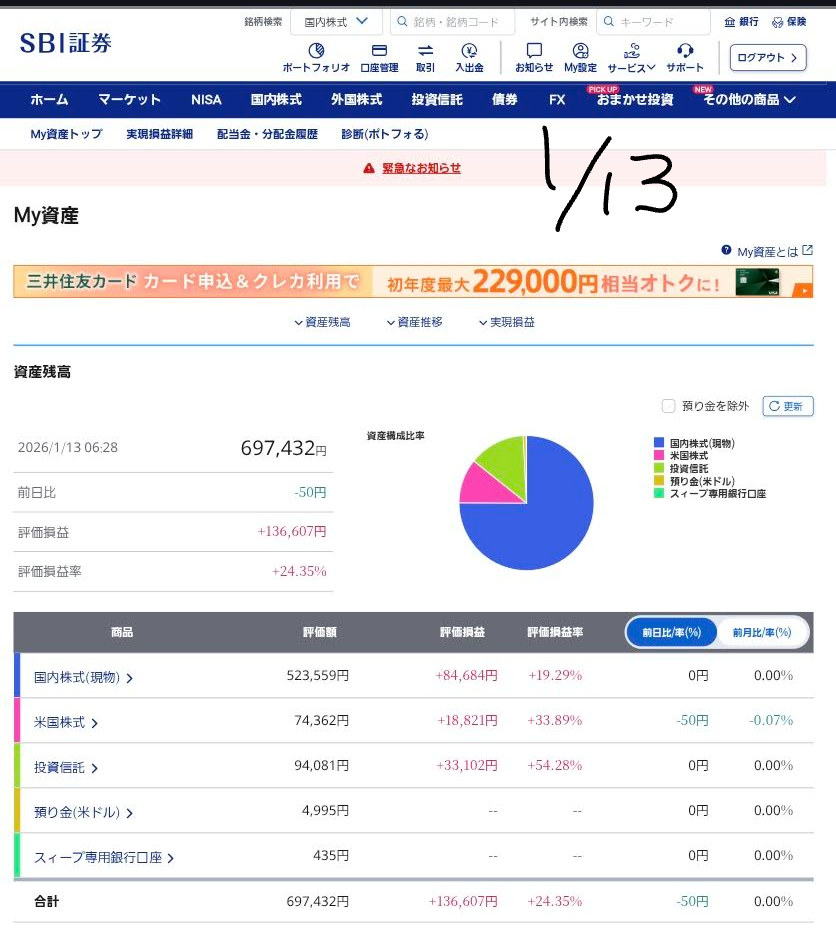Click the 口座管理 account management icon
This screenshot has height=931, width=836.
379,52
